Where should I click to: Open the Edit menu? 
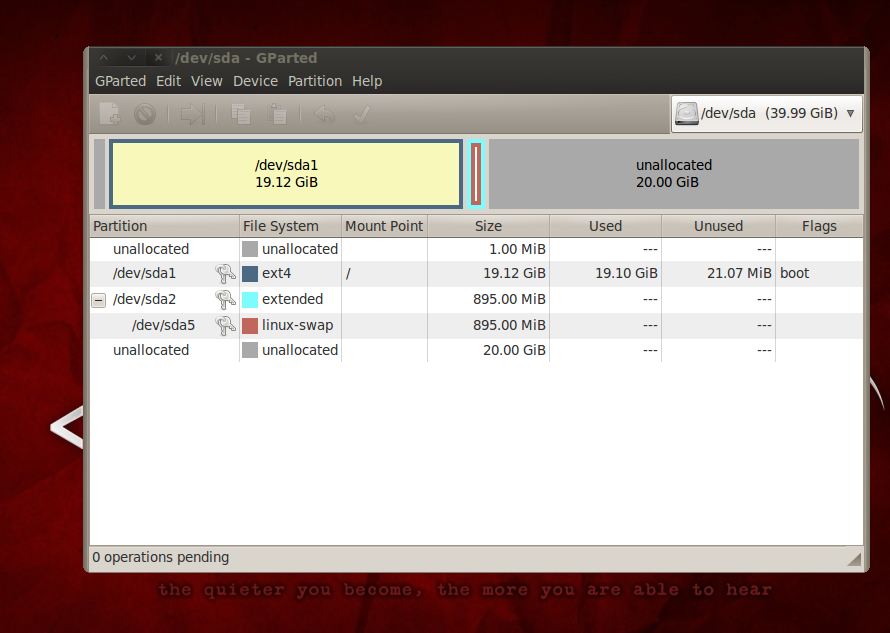click(x=169, y=81)
